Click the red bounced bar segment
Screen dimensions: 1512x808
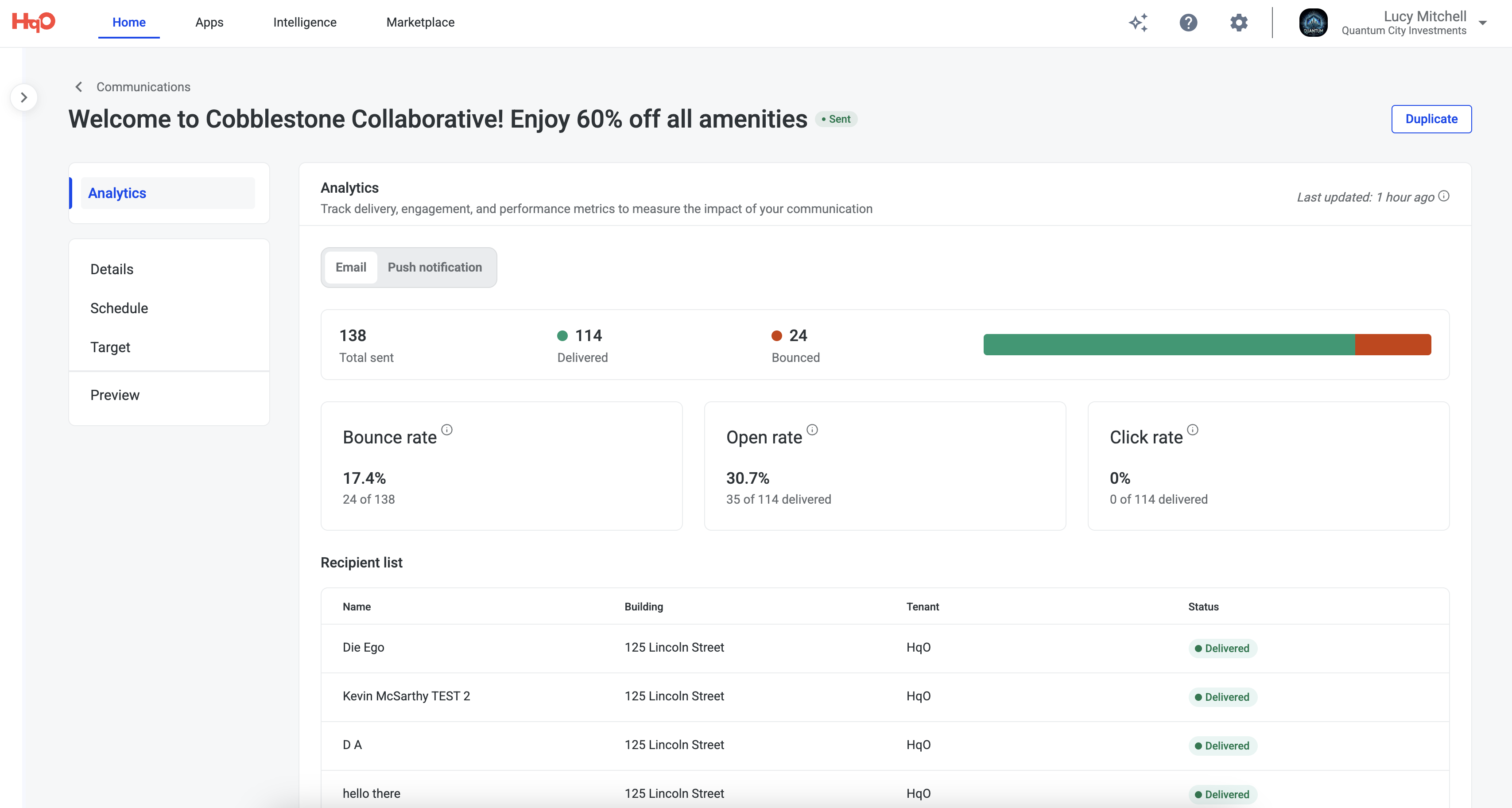(1392, 345)
